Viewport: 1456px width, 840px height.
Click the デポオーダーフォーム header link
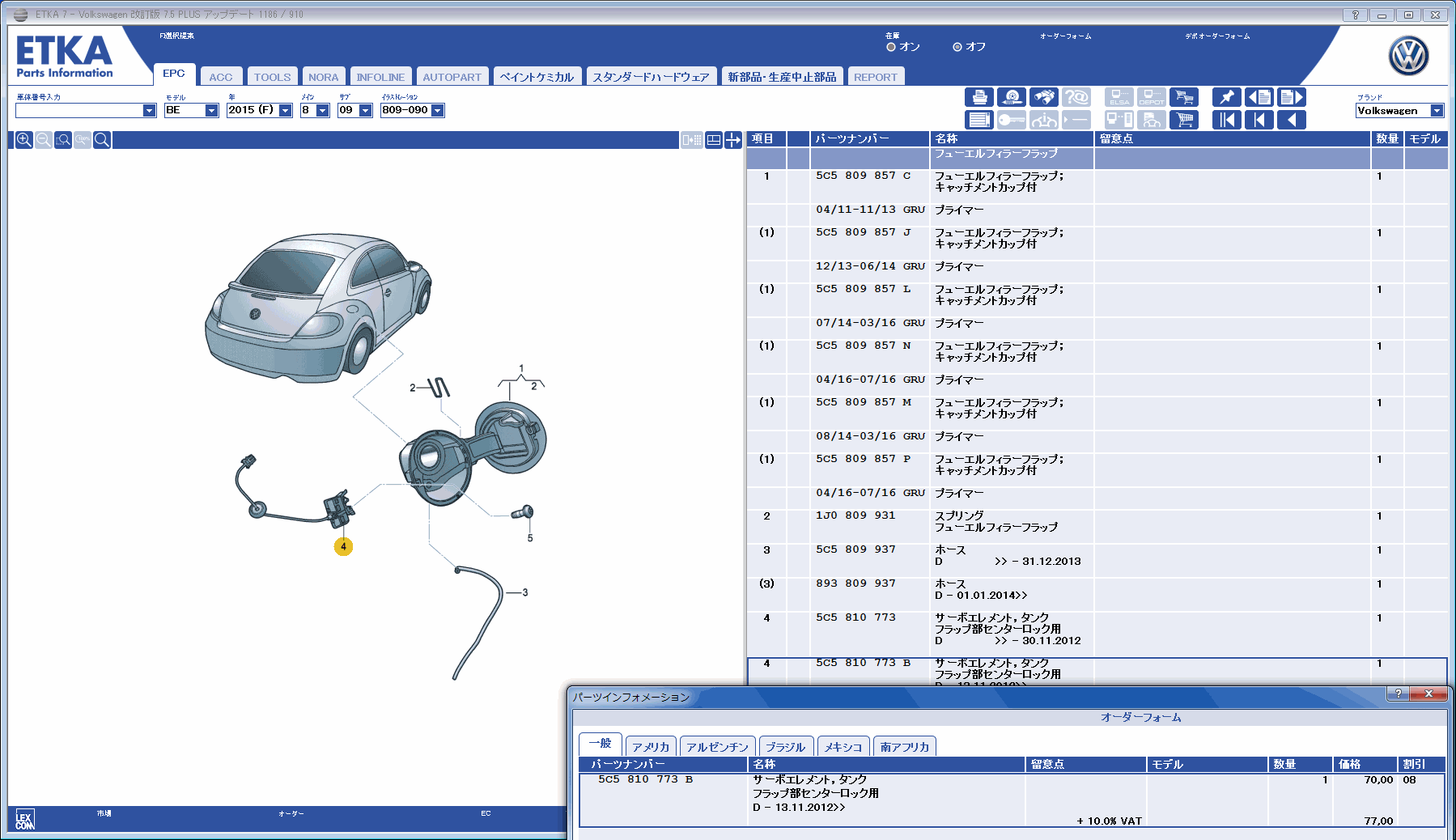click(1217, 36)
